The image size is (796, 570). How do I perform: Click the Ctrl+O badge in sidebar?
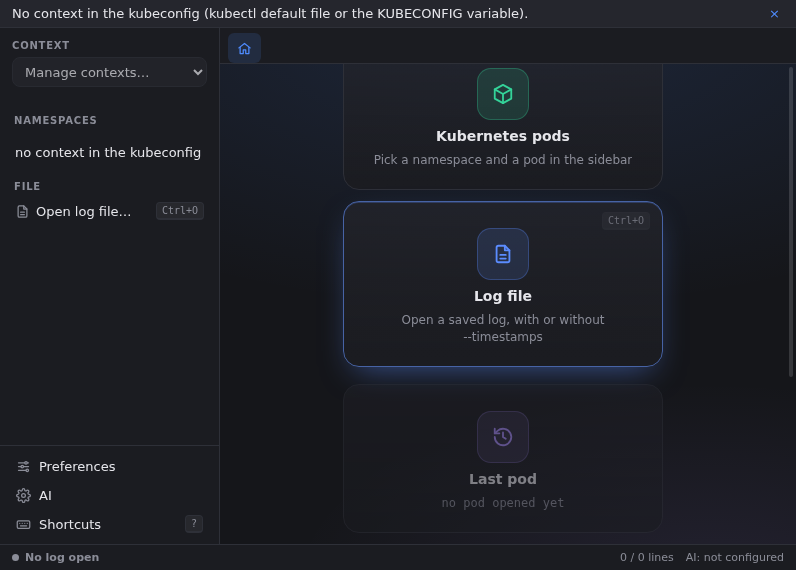click(180, 211)
